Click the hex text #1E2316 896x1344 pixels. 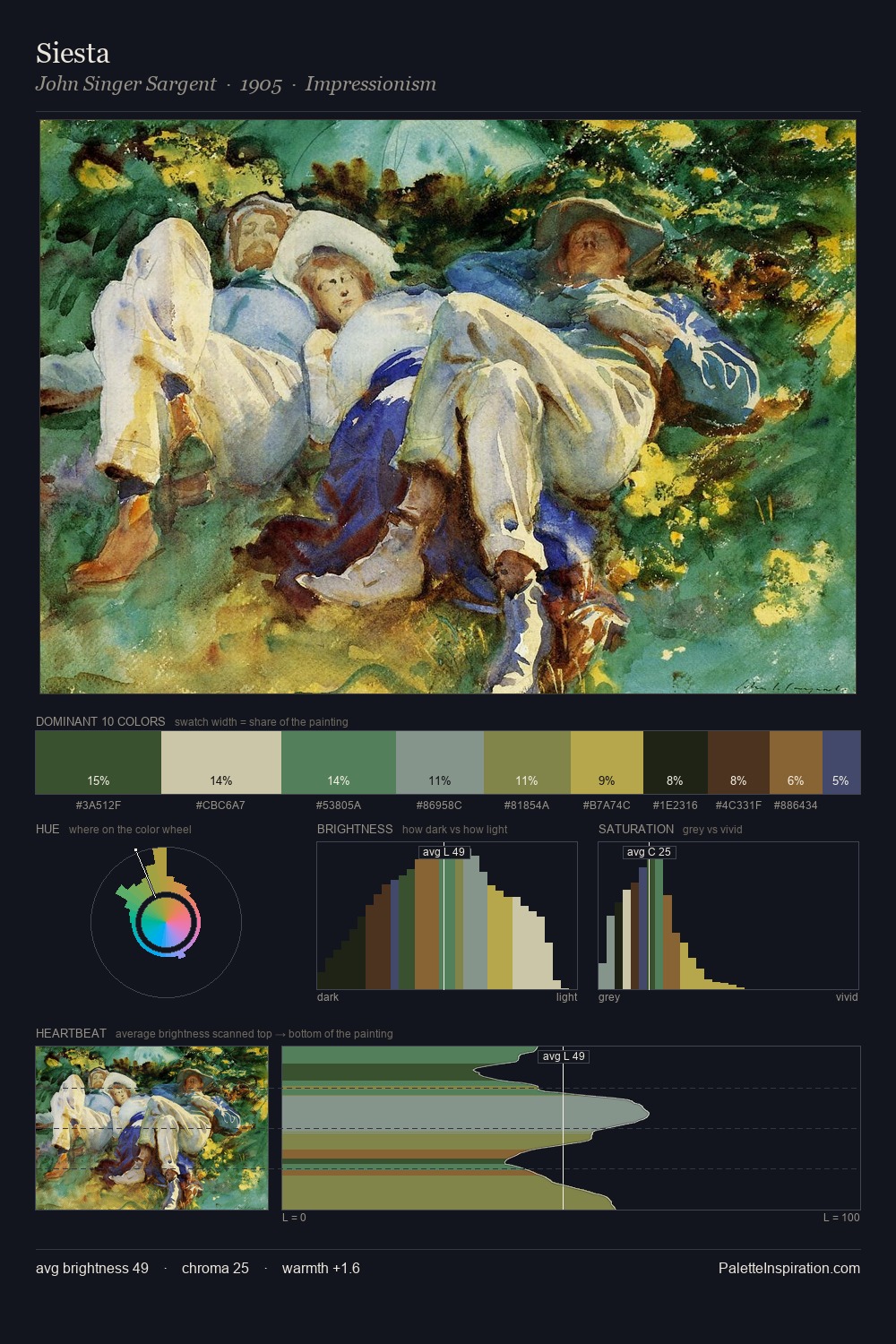coord(676,806)
